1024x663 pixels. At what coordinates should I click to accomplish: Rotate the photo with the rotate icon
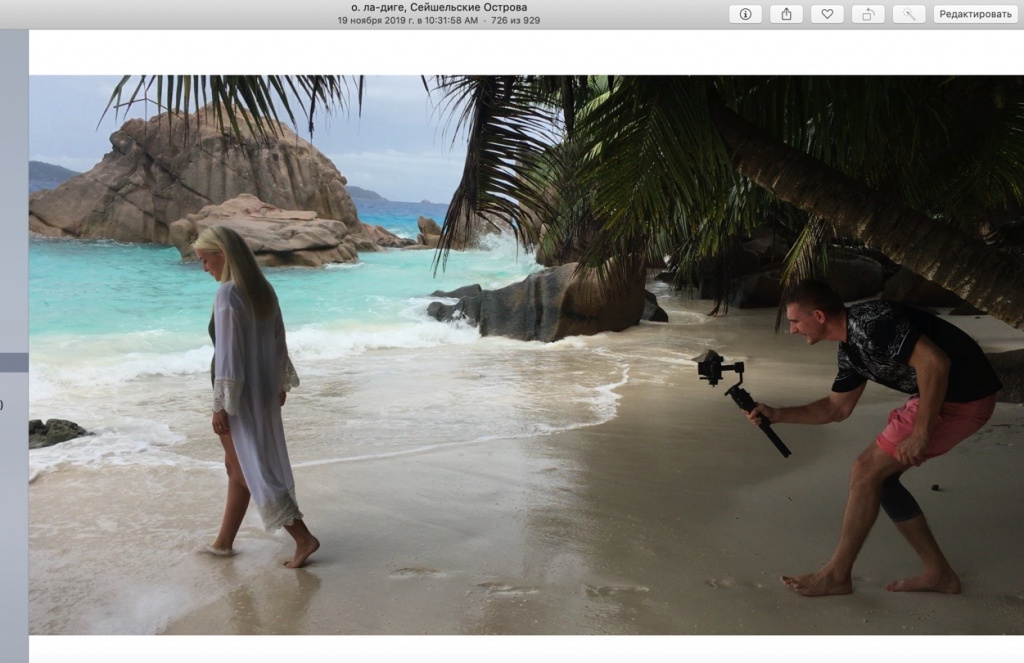pyautogui.click(x=867, y=14)
